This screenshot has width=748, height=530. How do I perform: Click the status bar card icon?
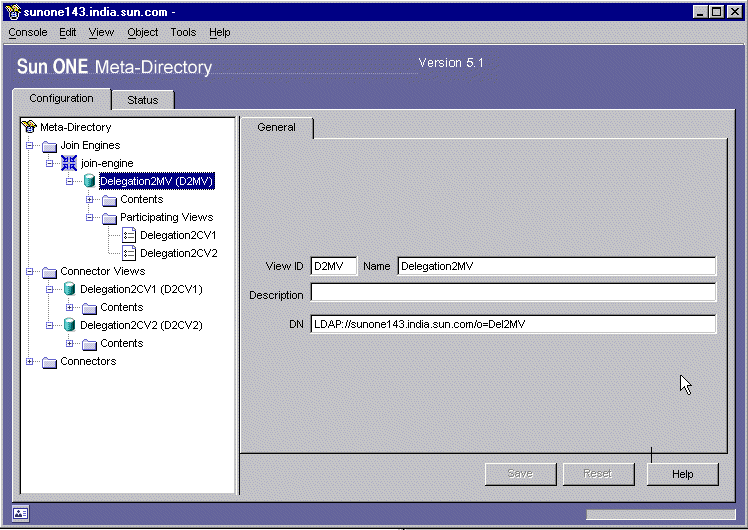point(21,513)
